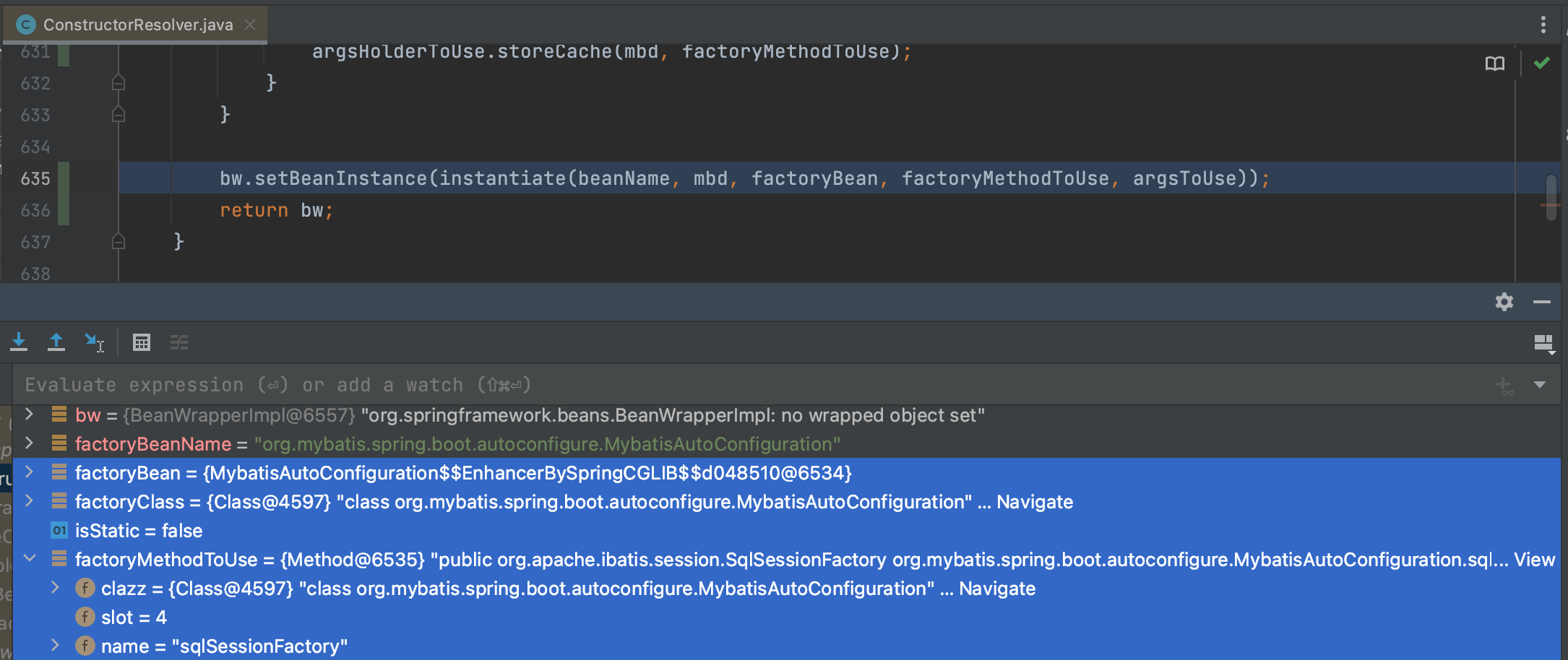This screenshot has height=660, width=1568.
Task: Click the Trace Current Stream Chain icon
Action: (179, 342)
